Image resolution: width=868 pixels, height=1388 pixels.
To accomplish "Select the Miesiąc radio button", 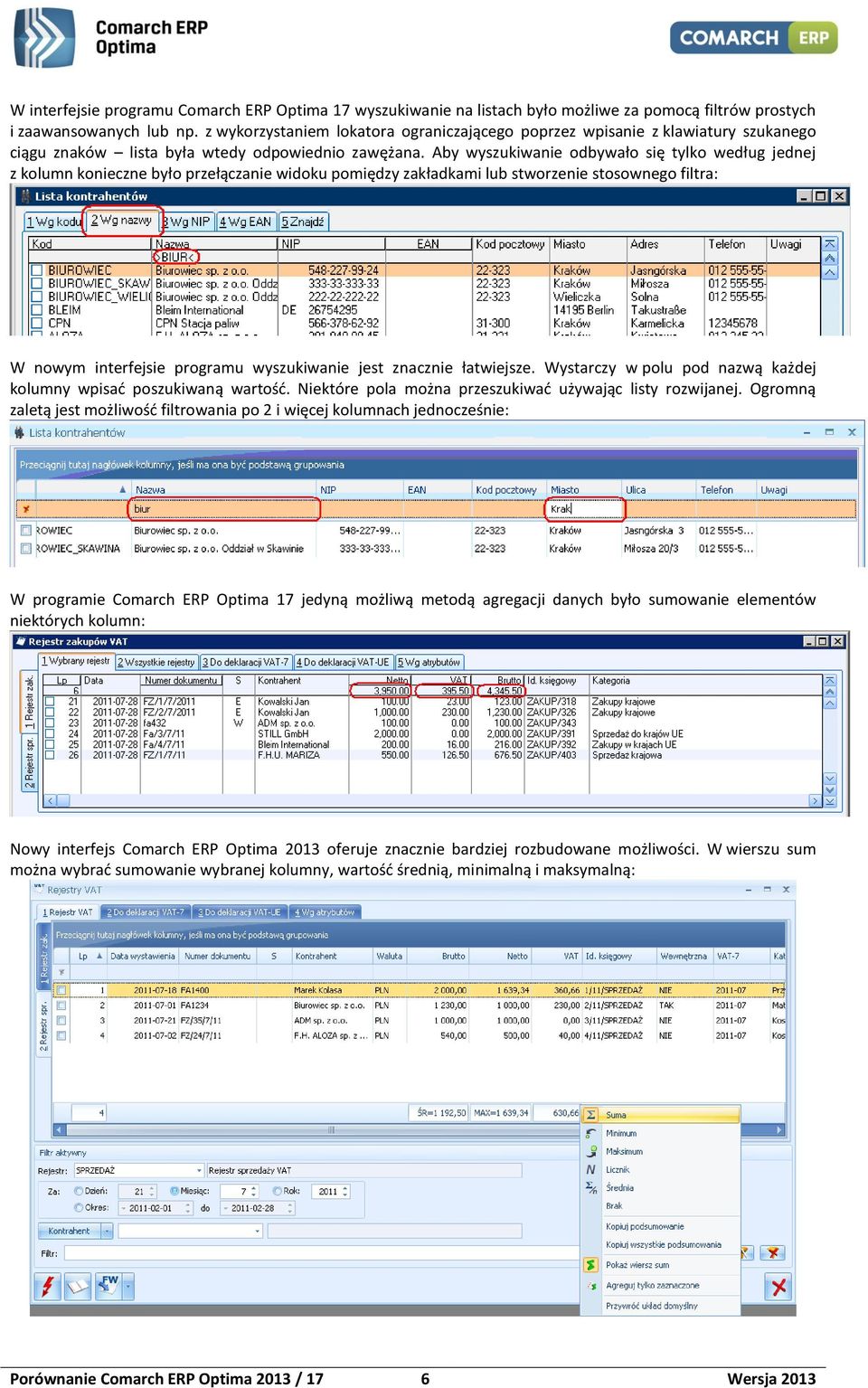I will 174,1191.
